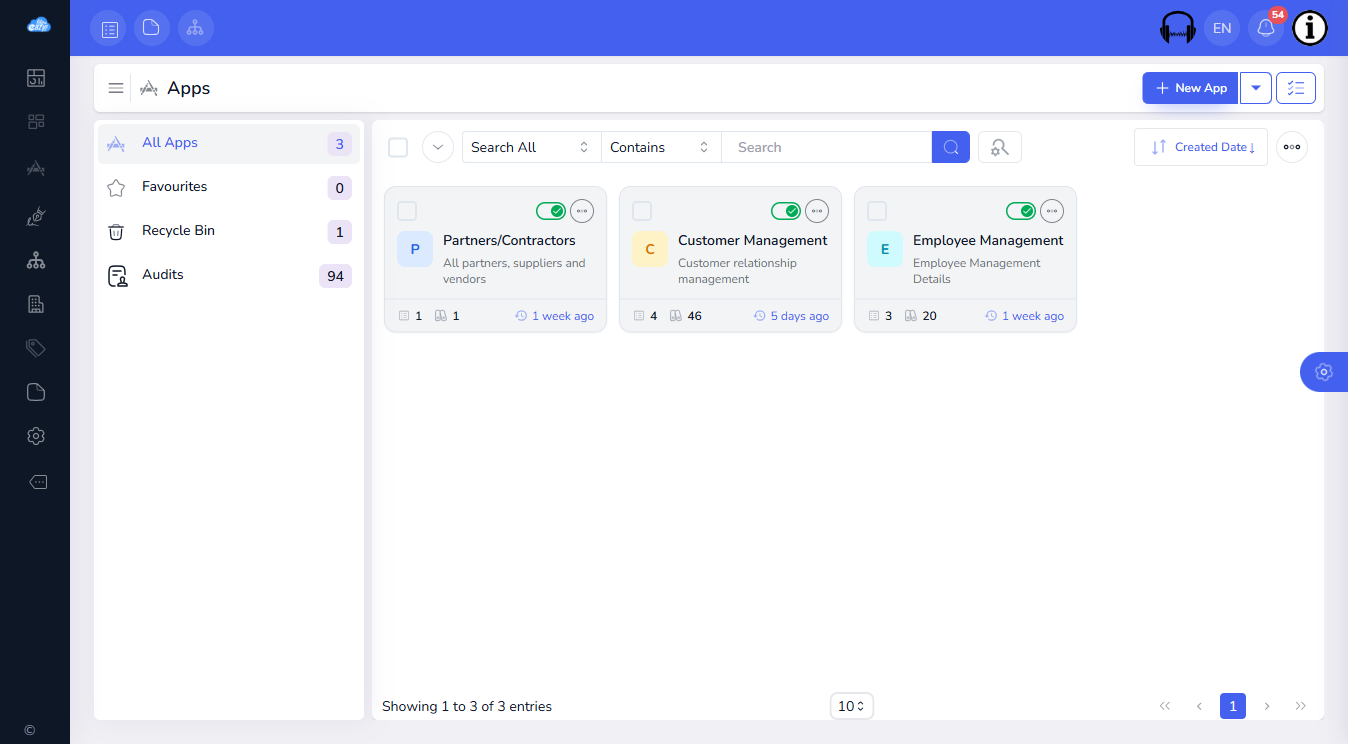Open the calendar icon in left sidebar
This screenshot has height=744, width=1348.
click(36, 78)
